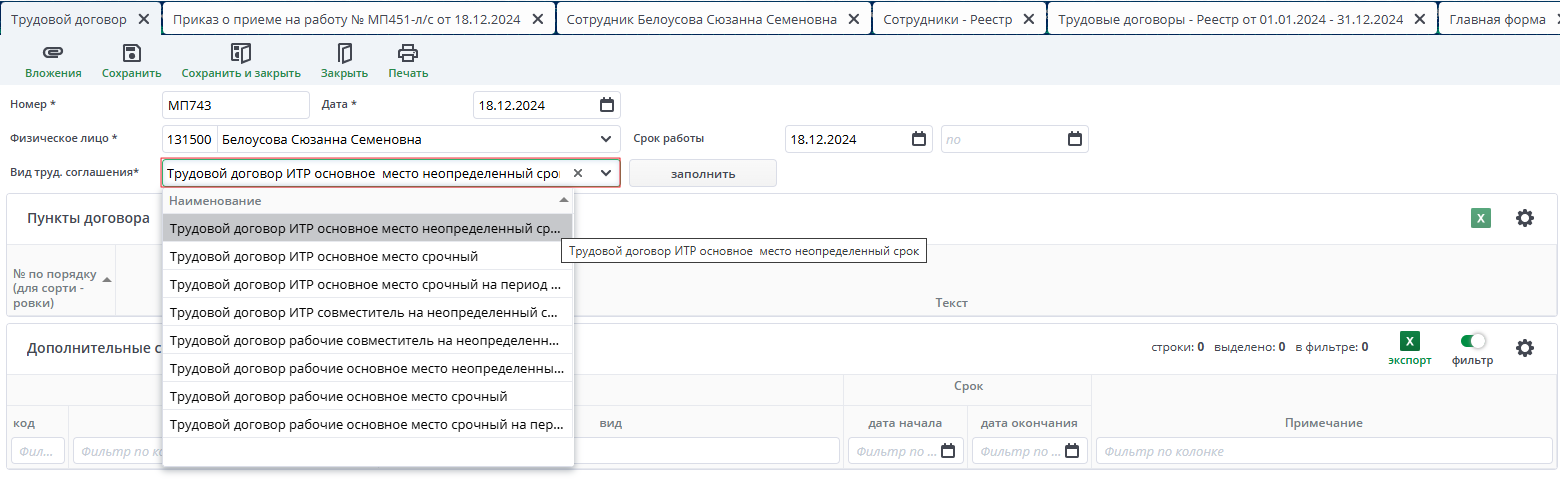Click Сохранить и закрыть toolbar icon
The image size is (1560, 479).
pyautogui.click(x=241, y=54)
